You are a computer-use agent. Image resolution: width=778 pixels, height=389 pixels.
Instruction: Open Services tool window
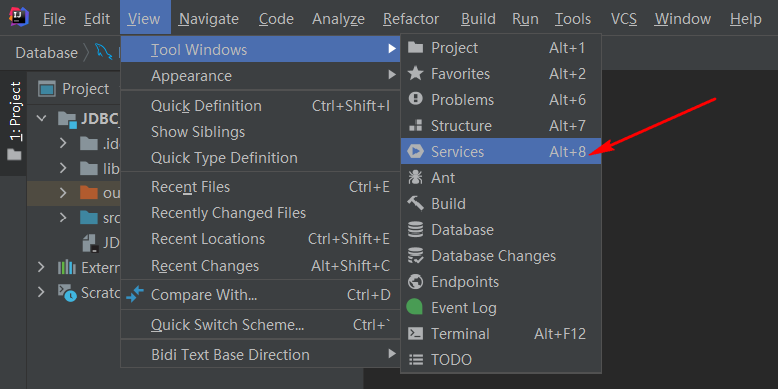(x=501, y=151)
